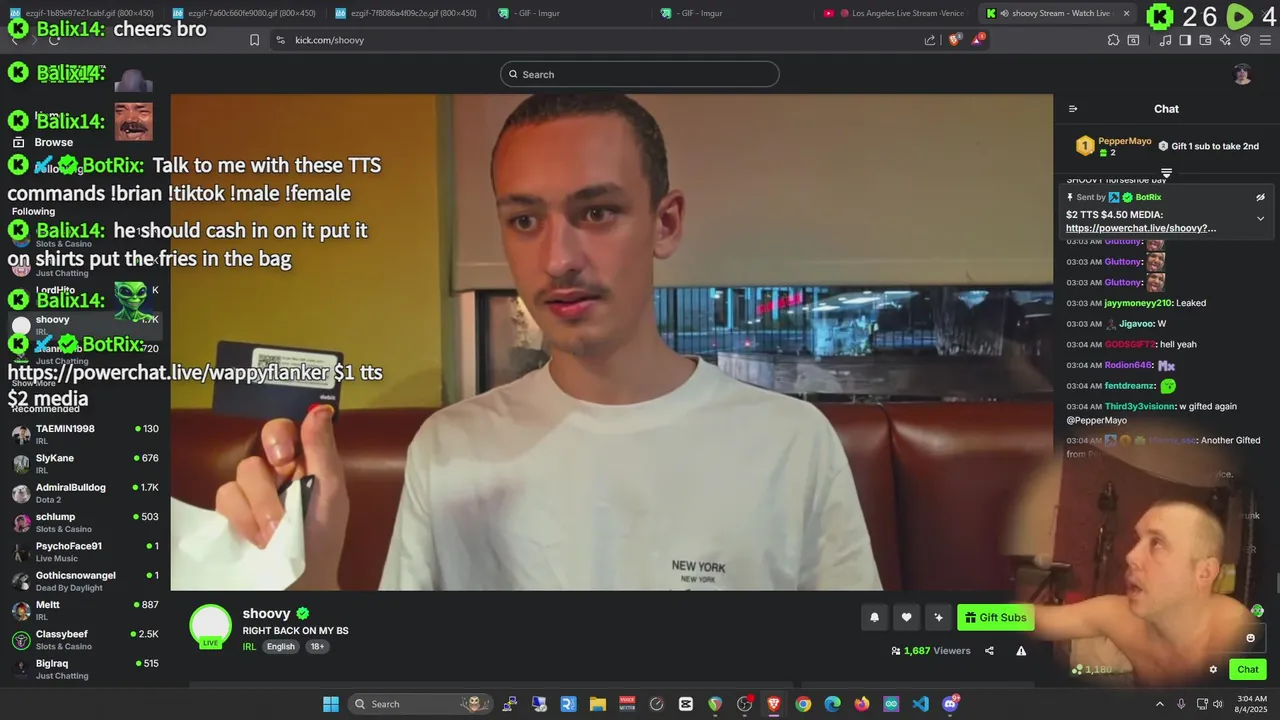
Task: Click the Kick search field
Action: [640, 74]
